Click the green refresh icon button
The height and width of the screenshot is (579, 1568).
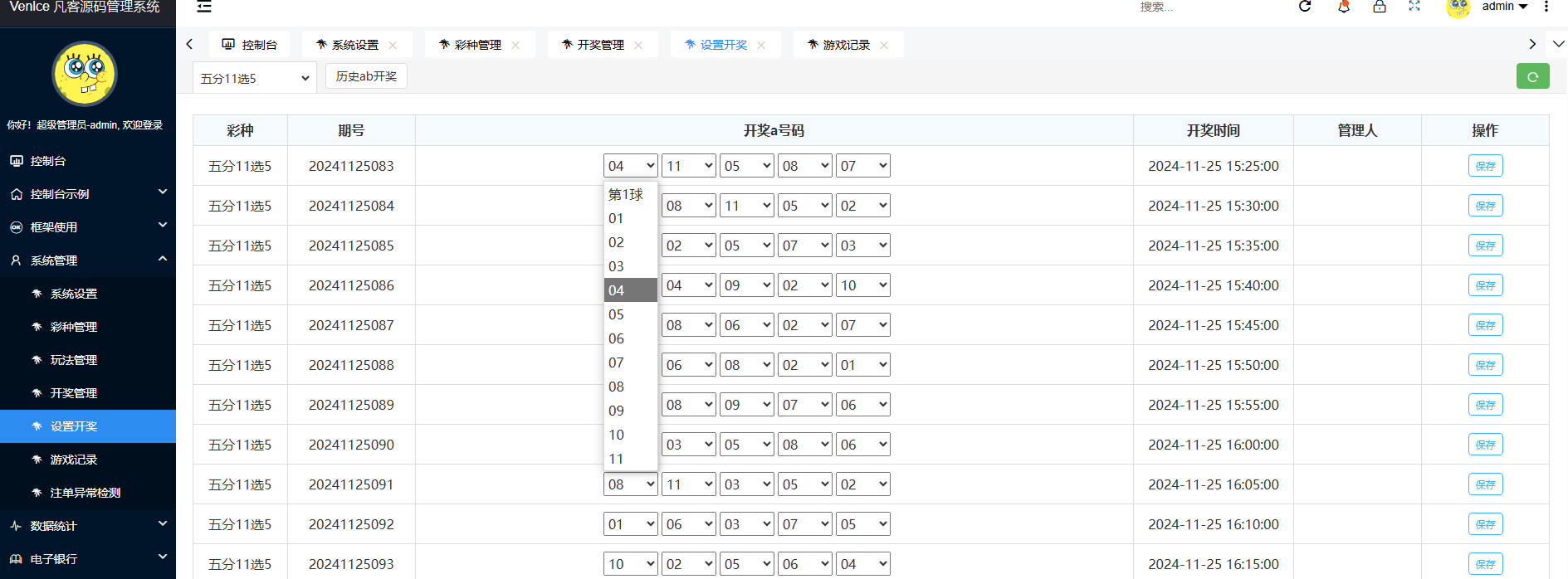click(x=1532, y=76)
